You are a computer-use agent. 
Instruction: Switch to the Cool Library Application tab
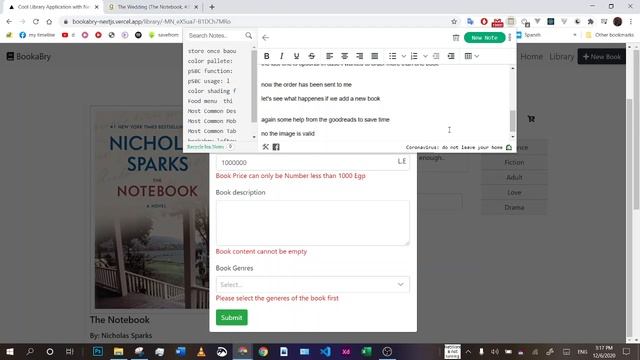pyautogui.click(x=52, y=7)
